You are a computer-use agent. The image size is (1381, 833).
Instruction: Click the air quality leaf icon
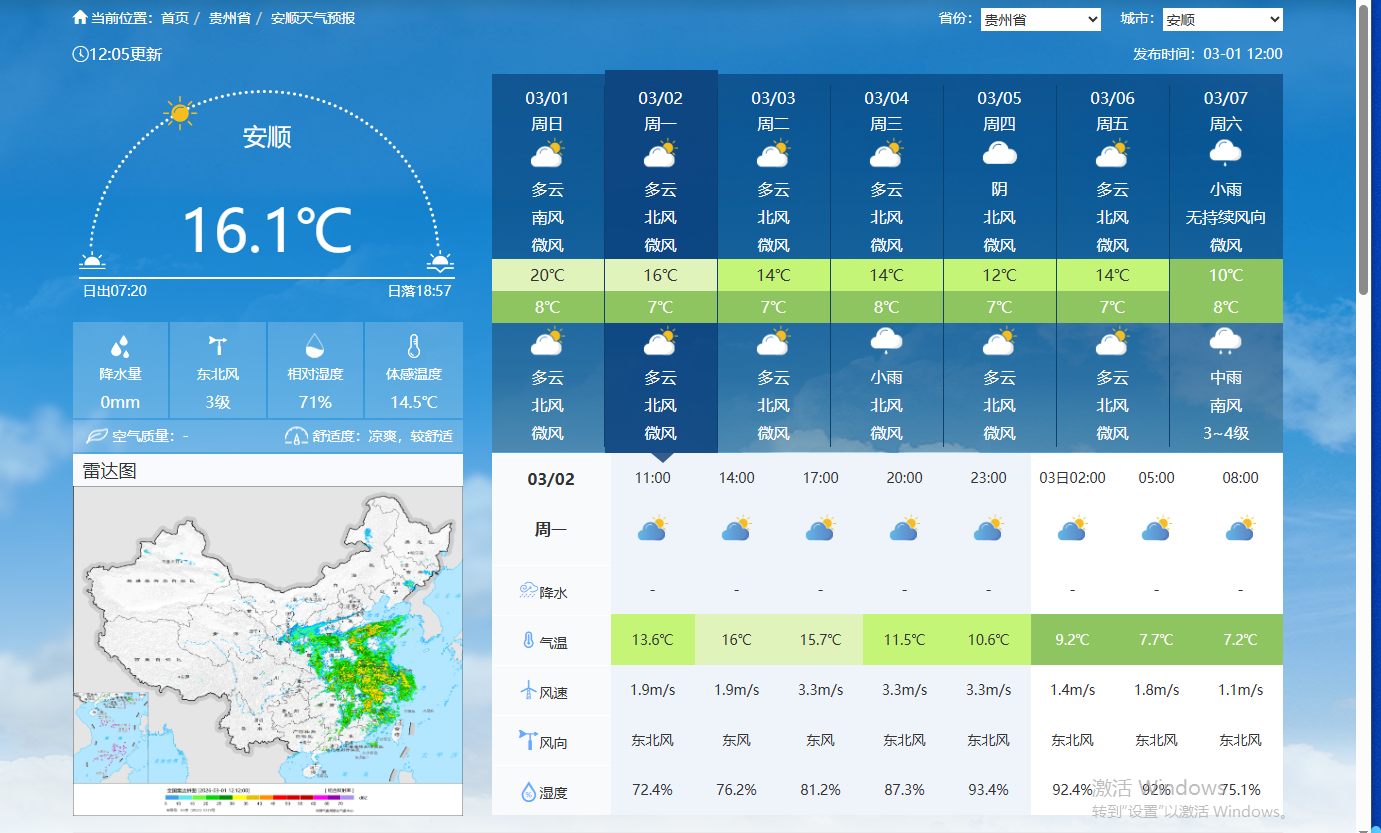click(x=96, y=436)
